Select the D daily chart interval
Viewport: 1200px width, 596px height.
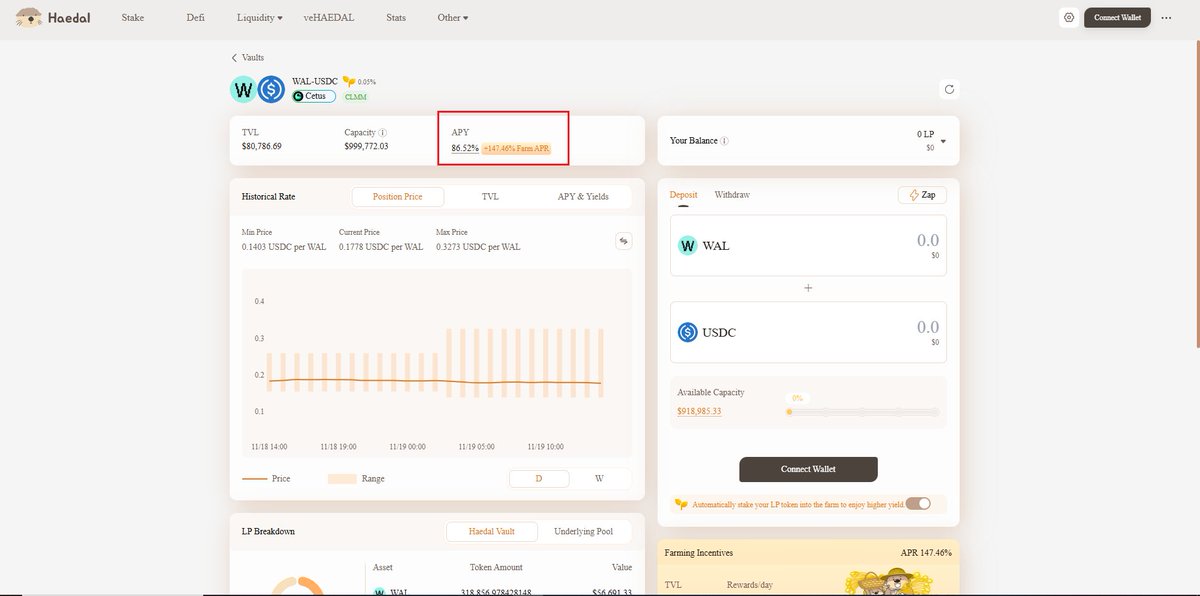click(539, 478)
